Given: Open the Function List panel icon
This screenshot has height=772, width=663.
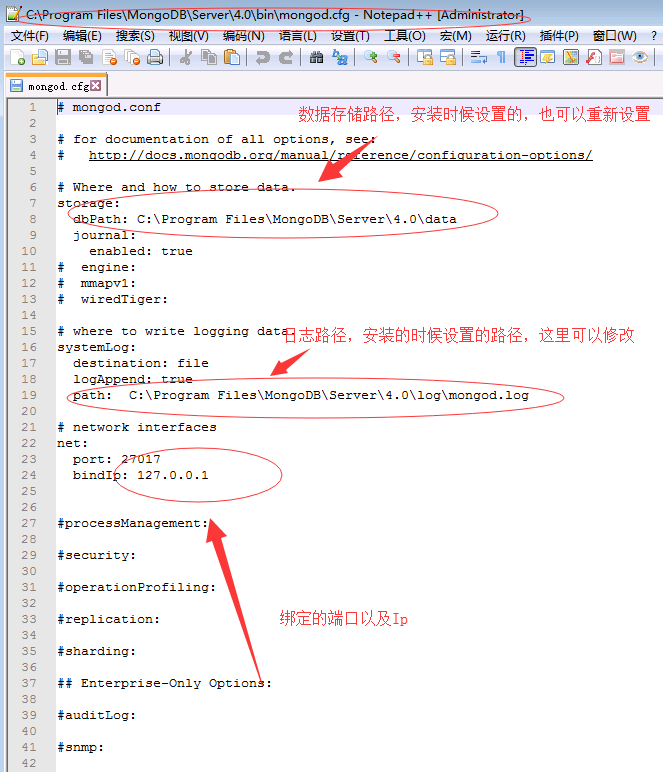Looking at the screenshot, I should pos(594,58).
